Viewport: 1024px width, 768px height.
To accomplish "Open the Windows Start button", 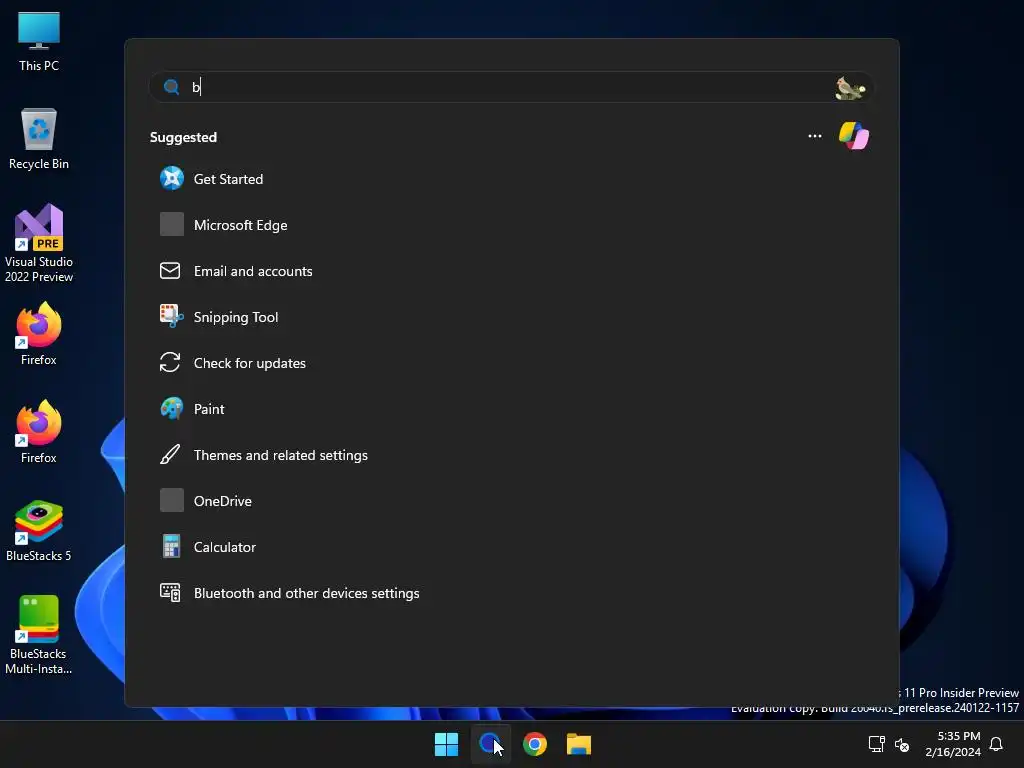I will [x=447, y=744].
